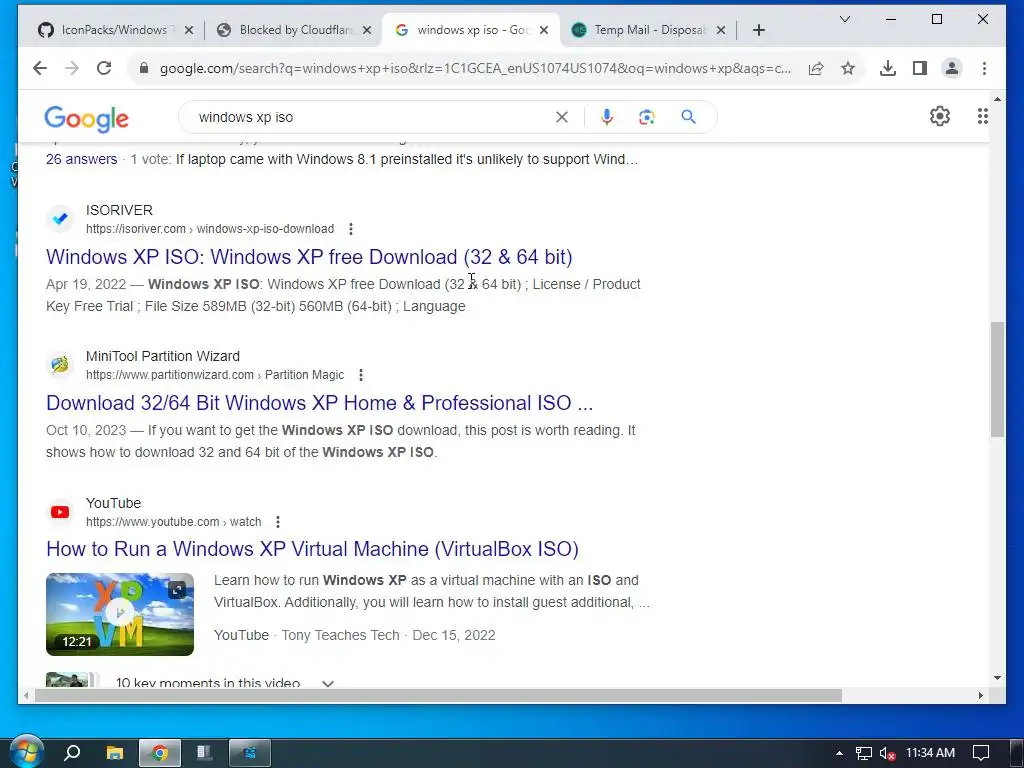Open How to Run Windows XP Virtual Machine link
Image resolution: width=1024 pixels, height=768 pixels.
point(312,549)
